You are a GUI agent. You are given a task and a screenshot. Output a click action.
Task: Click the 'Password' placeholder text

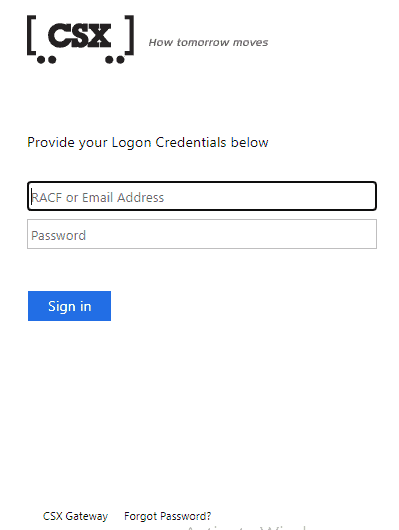(58, 236)
